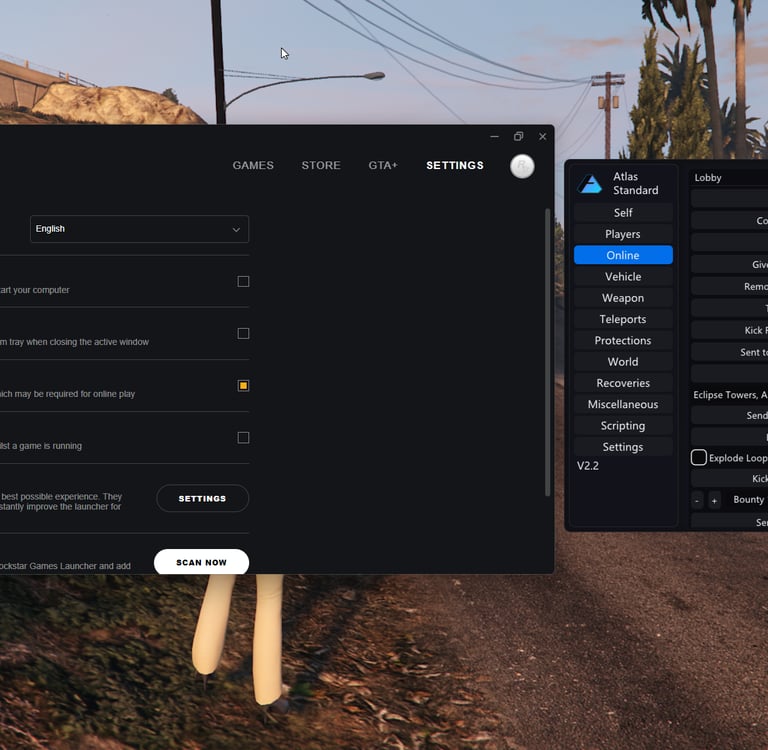Screen dimensions: 768x750
Task: Tick the whilst a game is running checkbox
Action: pos(243,437)
